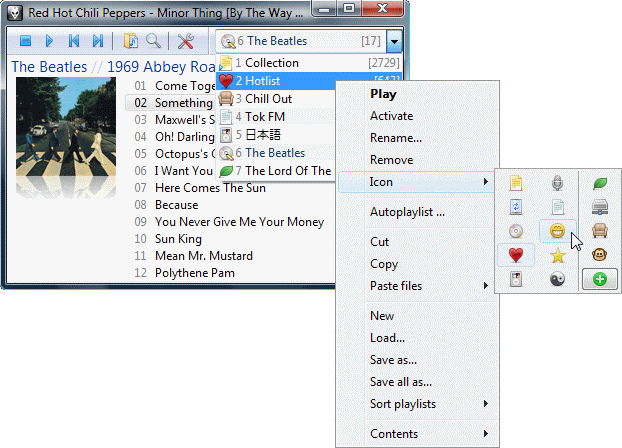Viewport: 622px width, 448px height.
Task: Open Autoplaylist ... from the context menu
Action: pos(417,212)
